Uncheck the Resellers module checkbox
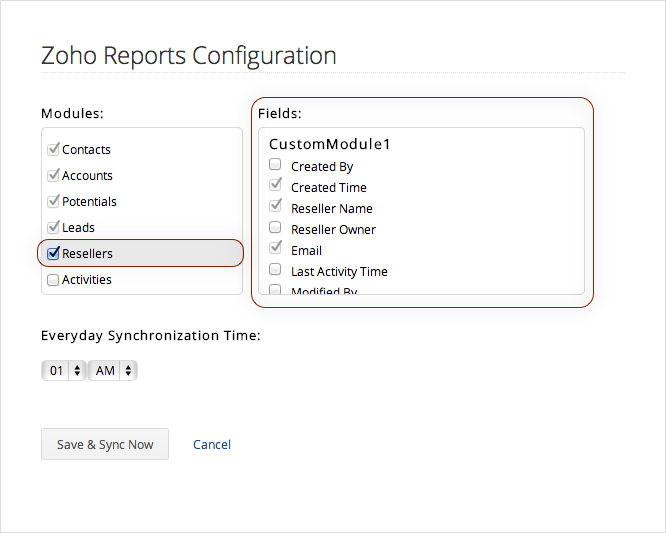 54,253
